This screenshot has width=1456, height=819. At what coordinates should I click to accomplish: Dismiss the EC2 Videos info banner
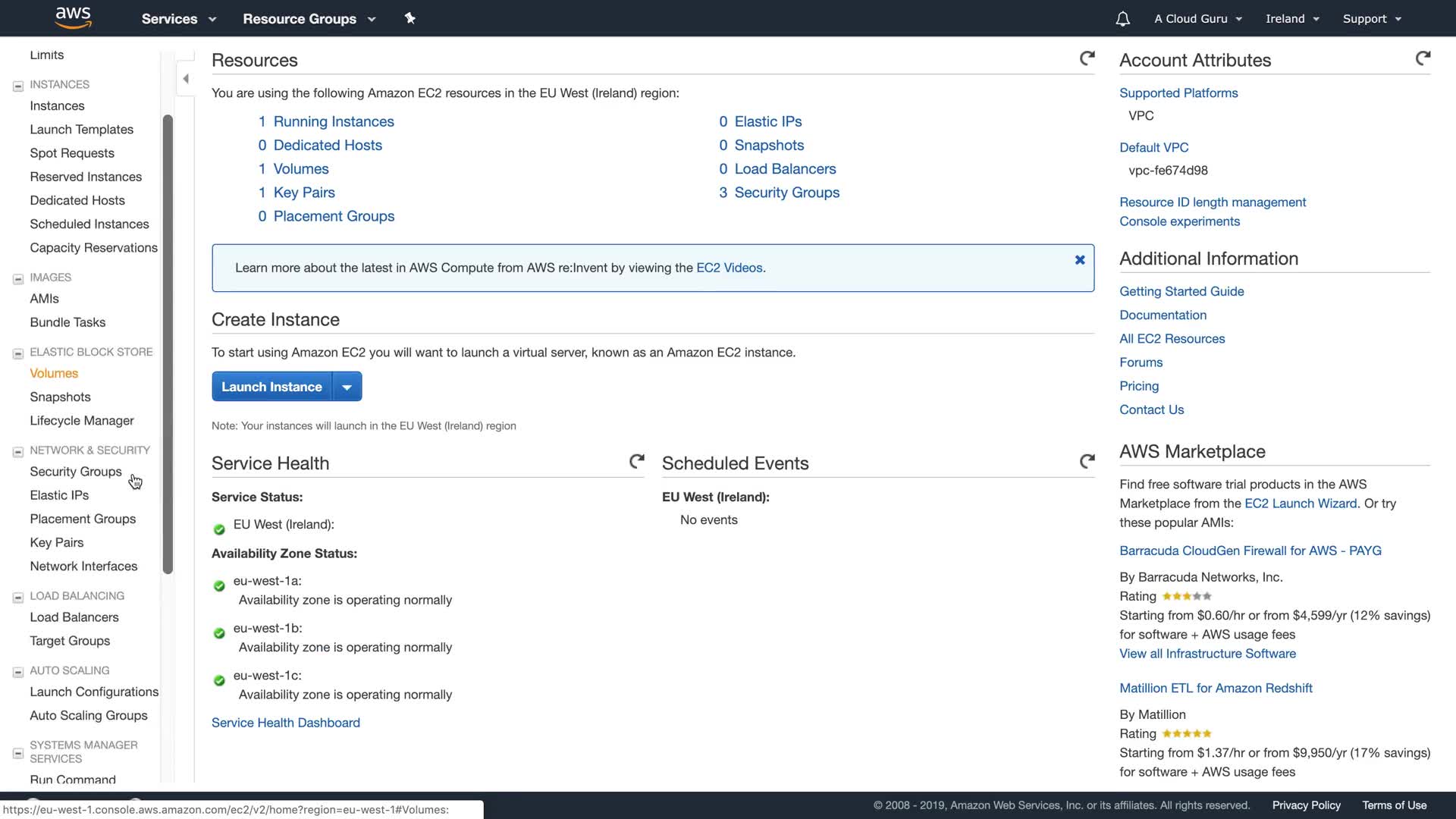(x=1079, y=260)
